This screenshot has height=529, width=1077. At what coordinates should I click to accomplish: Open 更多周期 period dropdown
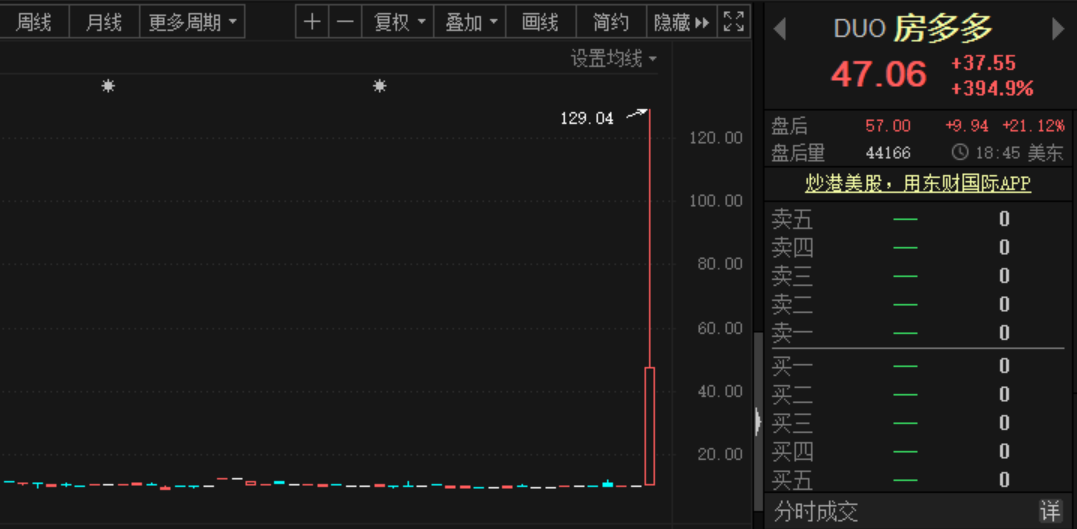(x=193, y=22)
